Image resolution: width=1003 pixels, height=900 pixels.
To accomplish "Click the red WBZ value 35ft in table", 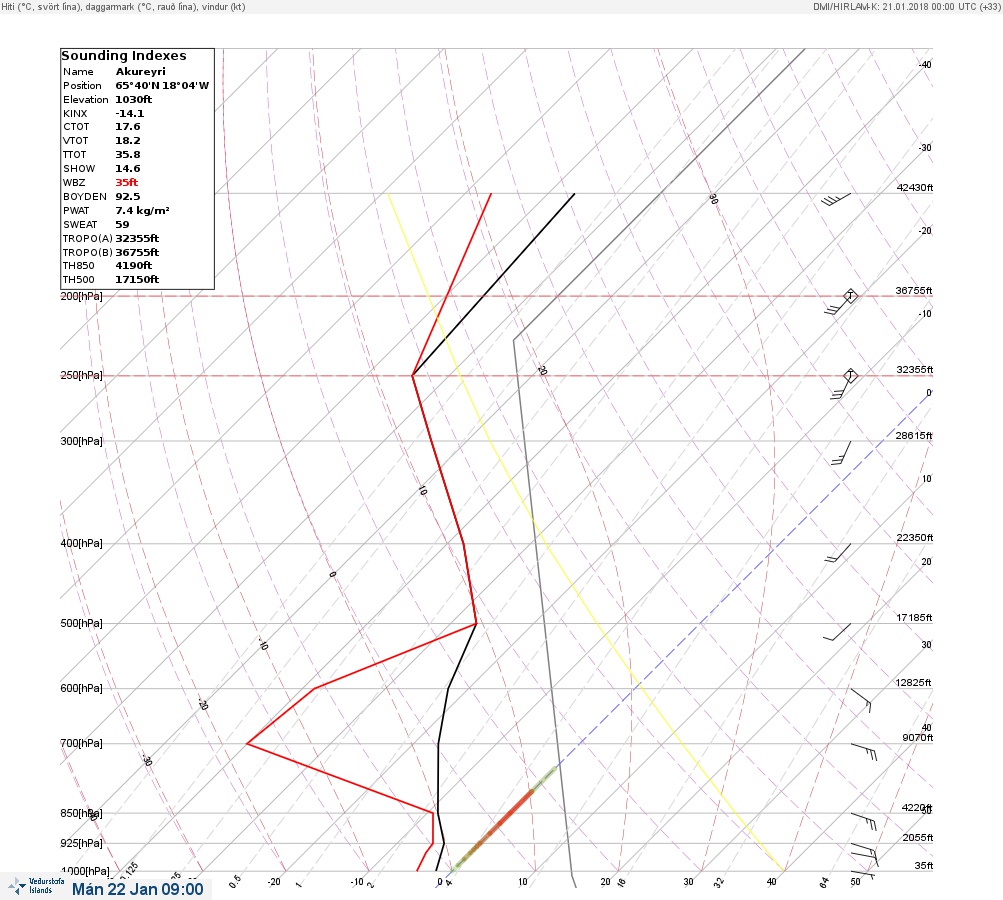I will tap(127, 183).
